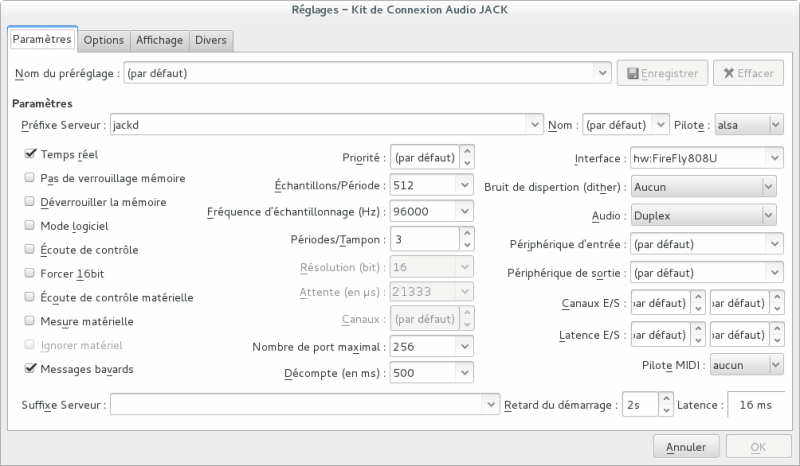Toggle the Temps réel checkbox
This screenshot has height=466, width=800.
coord(30,154)
